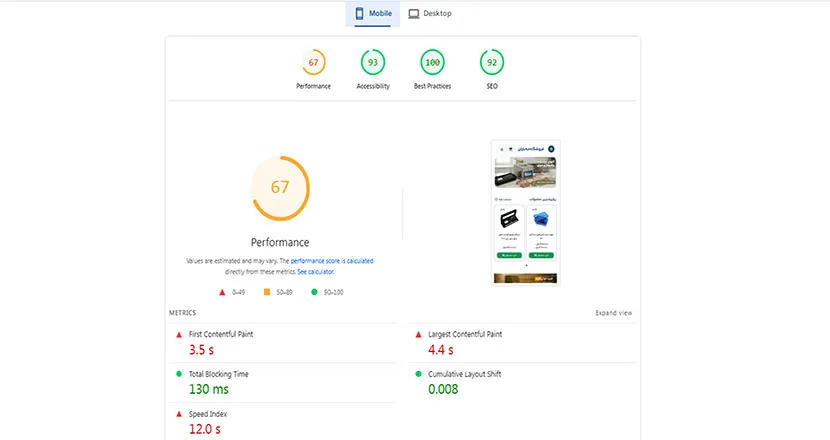Viewport: 830px width, 440px height.
Task: Click the Accessibility score gauge 93
Action: [373, 63]
